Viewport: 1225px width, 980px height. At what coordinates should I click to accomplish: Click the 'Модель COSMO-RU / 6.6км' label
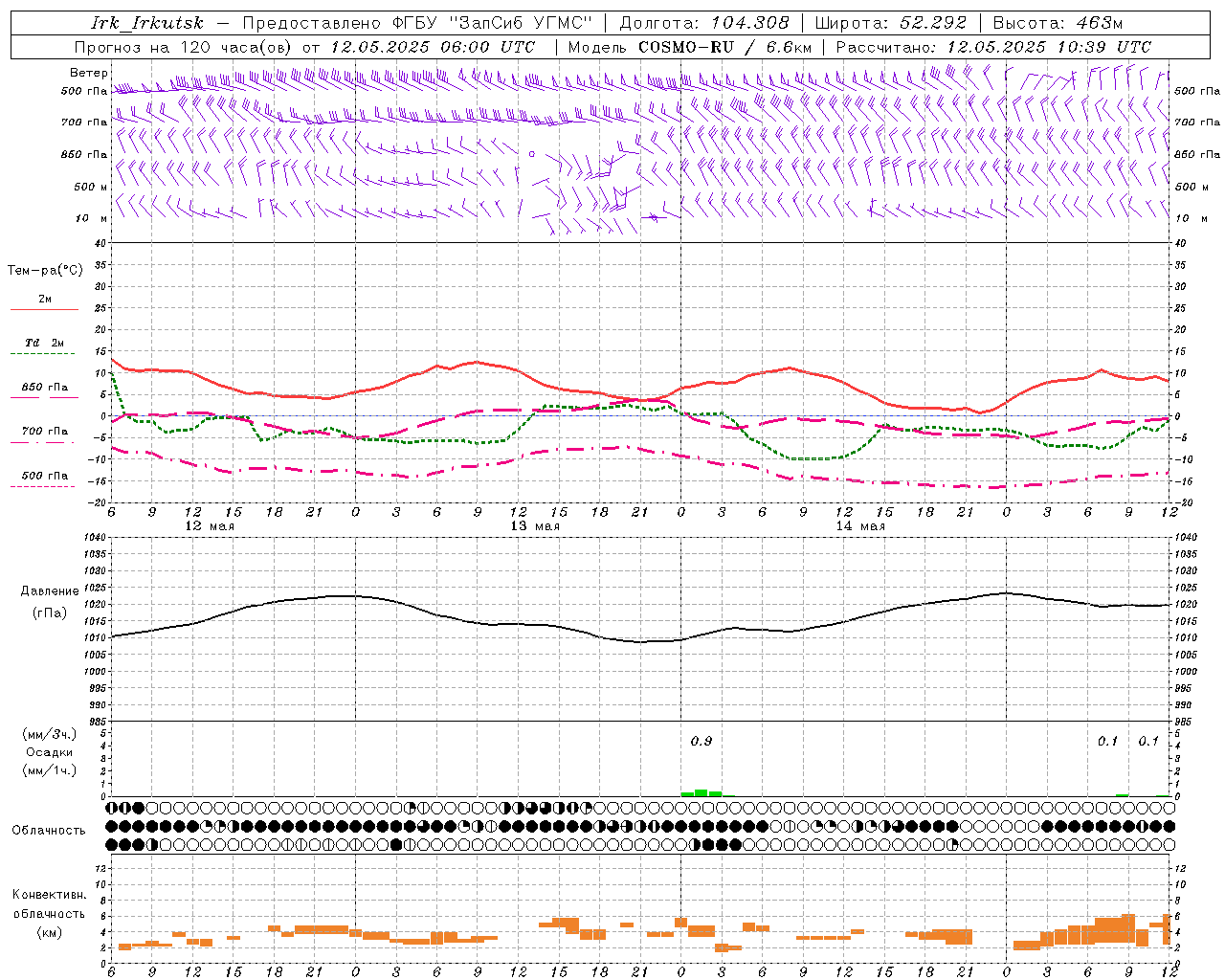(690, 47)
